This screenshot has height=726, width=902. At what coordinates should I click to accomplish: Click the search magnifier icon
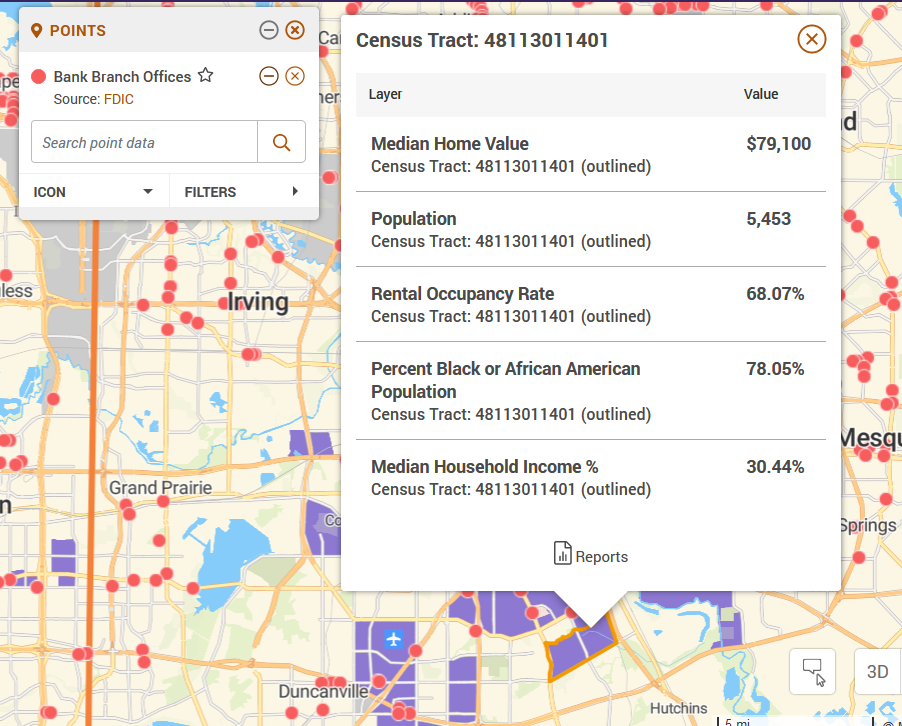(x=281, y=142)
